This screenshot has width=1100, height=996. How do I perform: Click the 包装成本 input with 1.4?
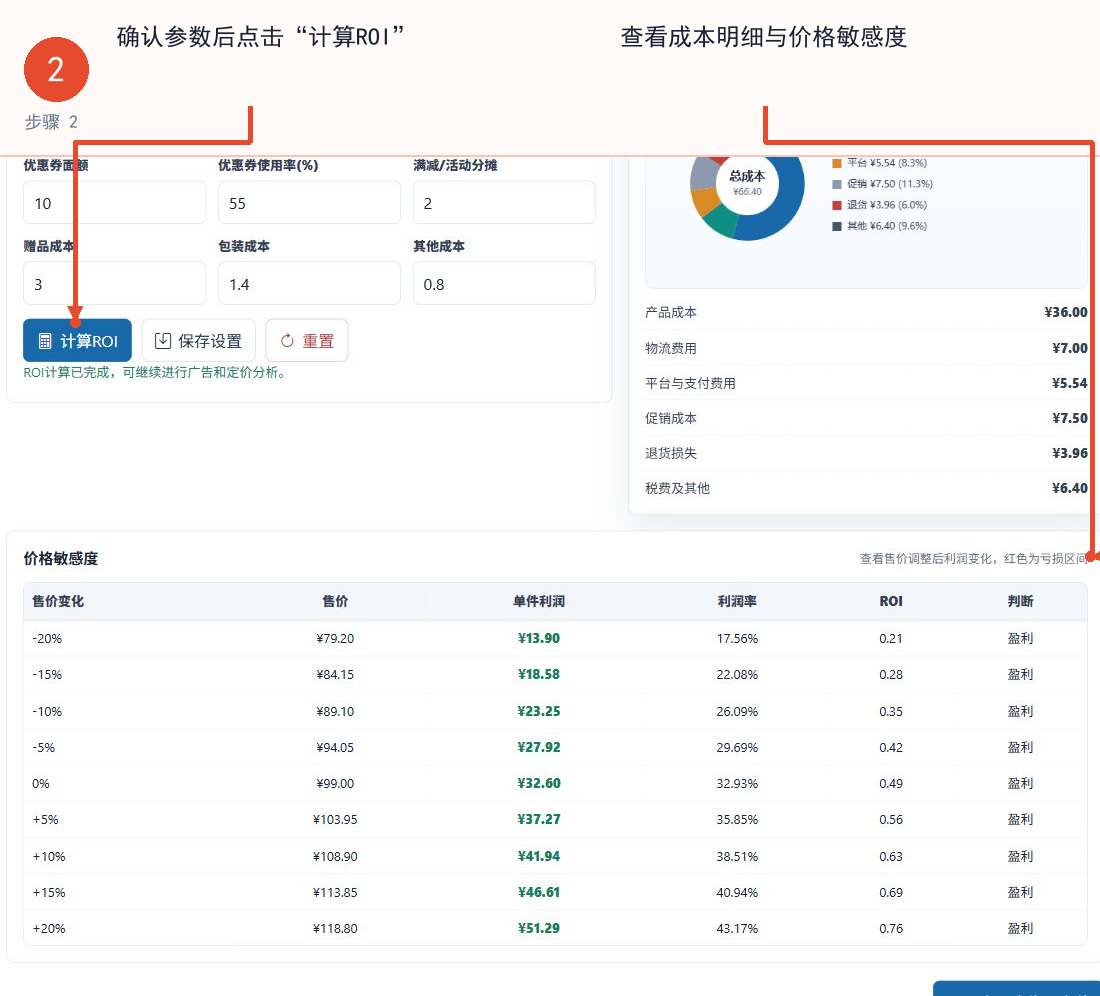click(x=309, y=283)
